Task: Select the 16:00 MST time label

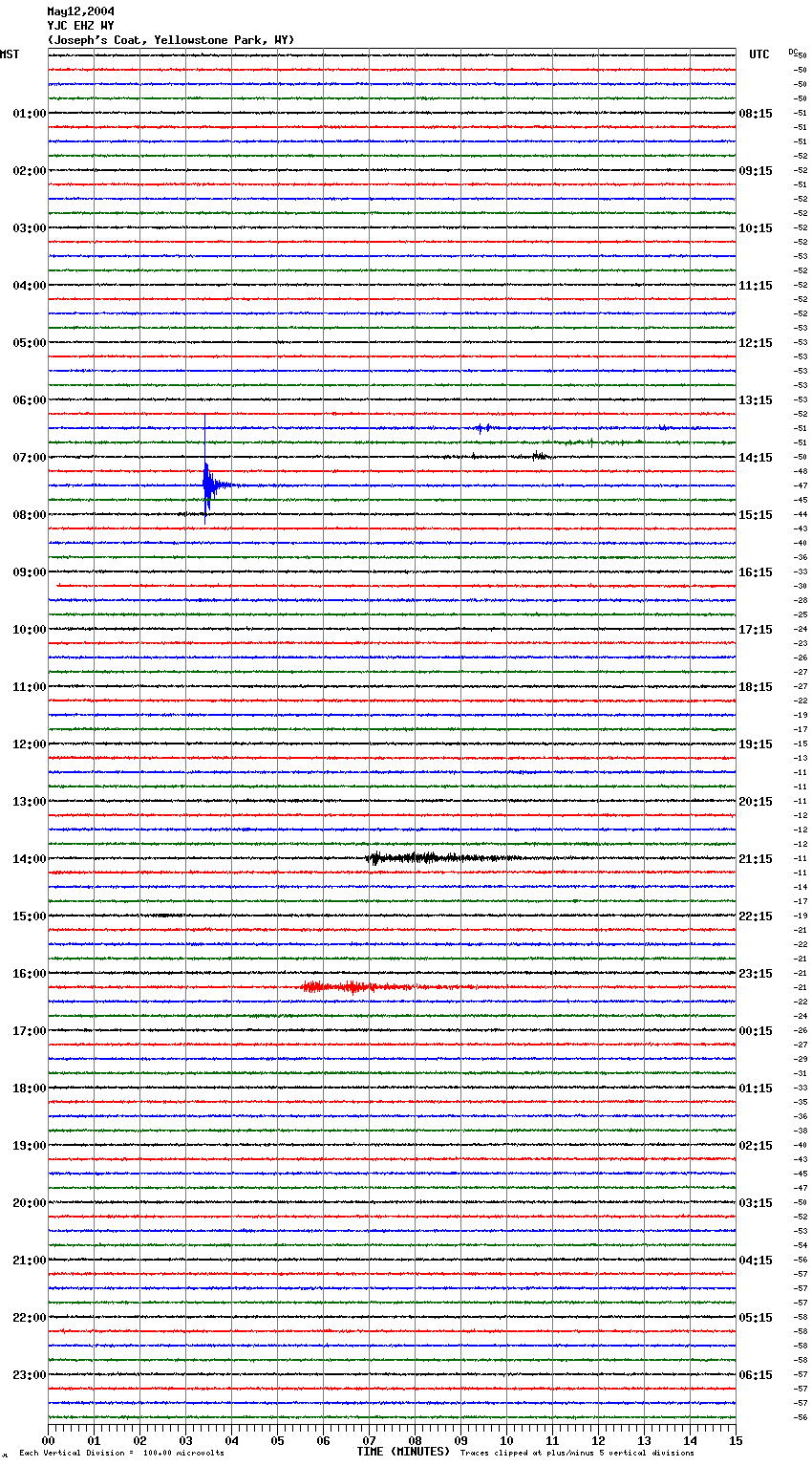Action: click(x=29, y=974)
